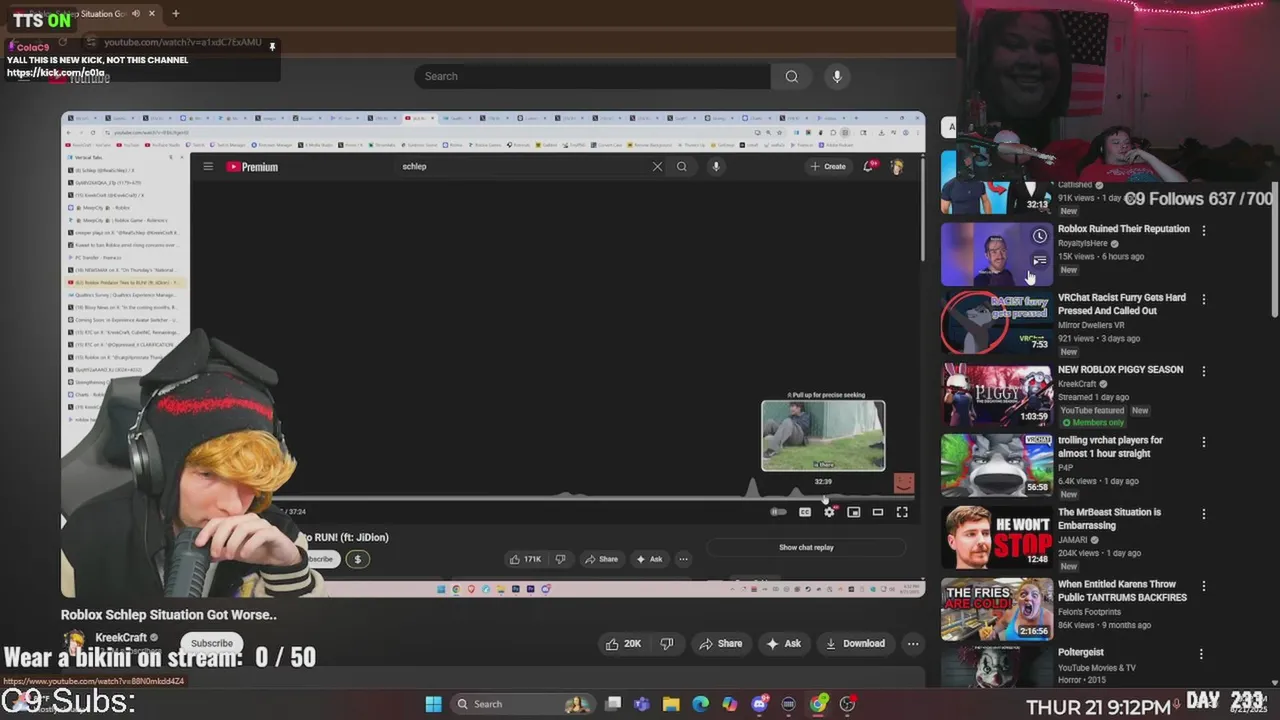The height and width of the screenshot is (720, 1280).
Task: Open Microsoft Teams from the taskbar
Action: (642, 704)
